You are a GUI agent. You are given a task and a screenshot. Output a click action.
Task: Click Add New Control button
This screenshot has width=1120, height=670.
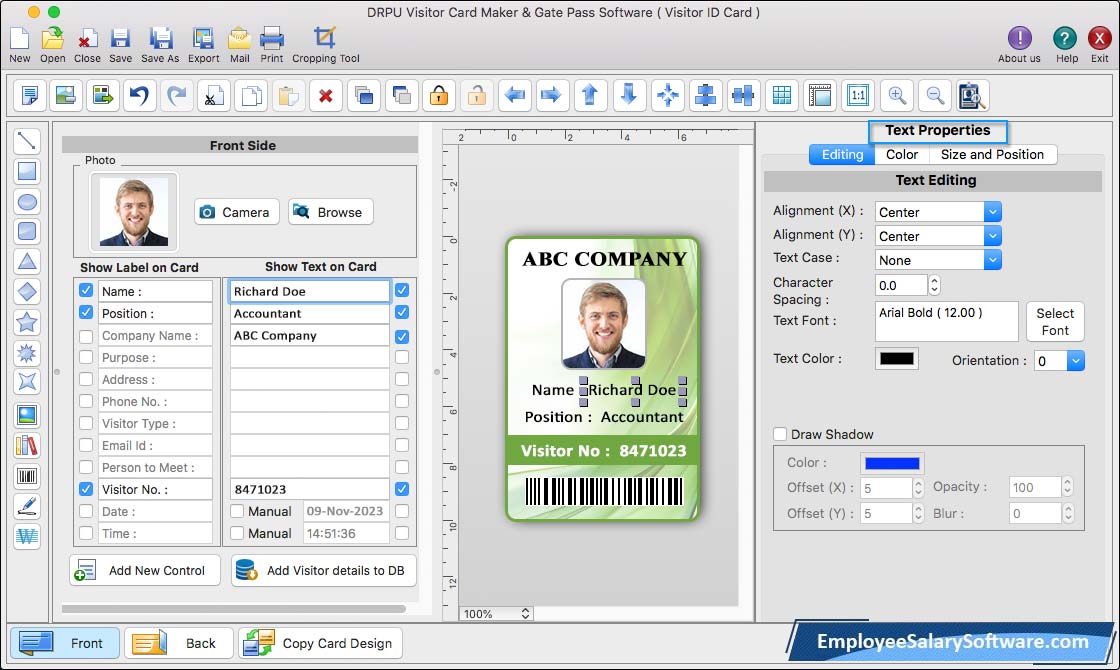[x=145, y=570]
